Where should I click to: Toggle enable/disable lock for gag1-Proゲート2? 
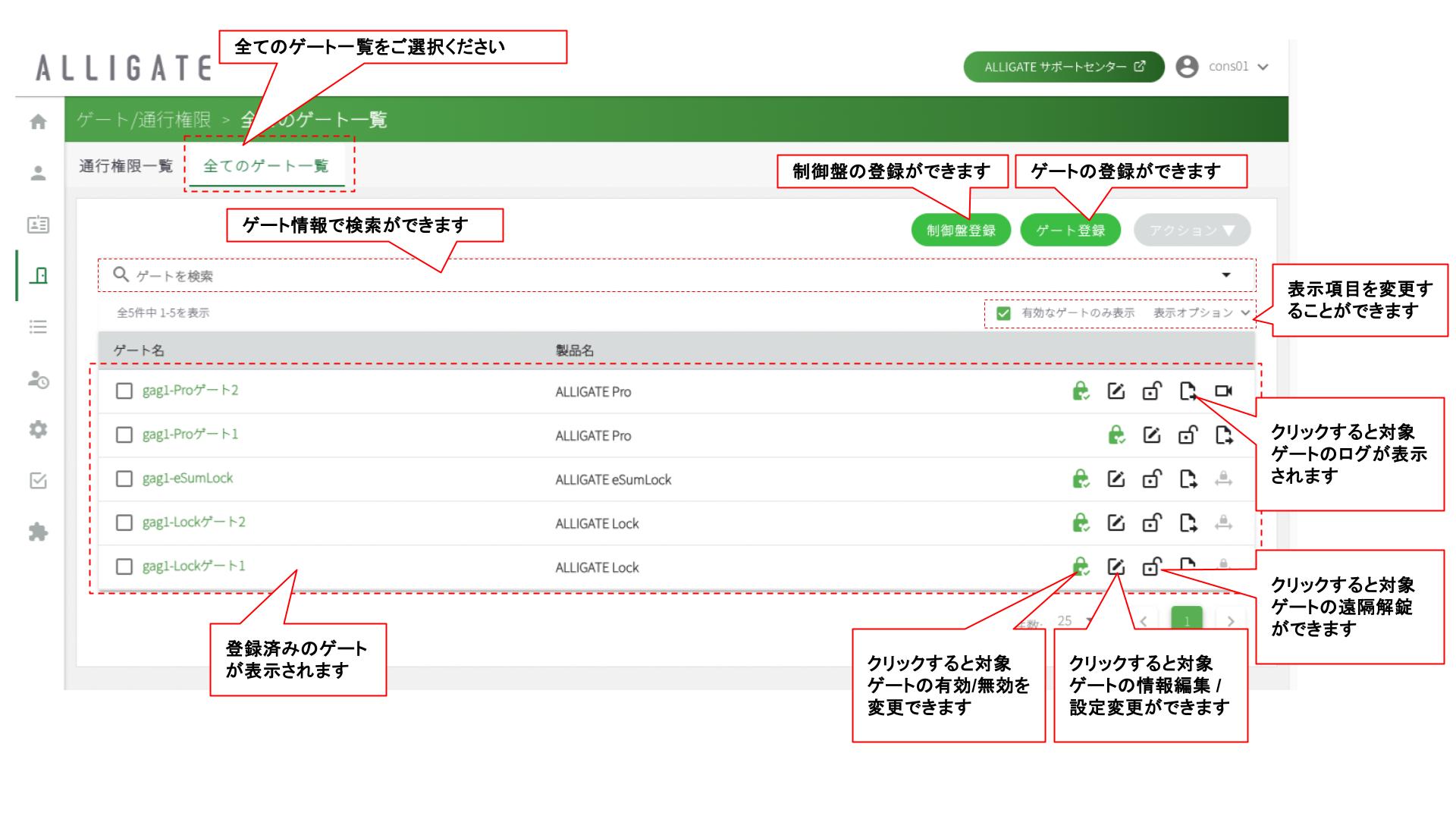(1081, 391)
